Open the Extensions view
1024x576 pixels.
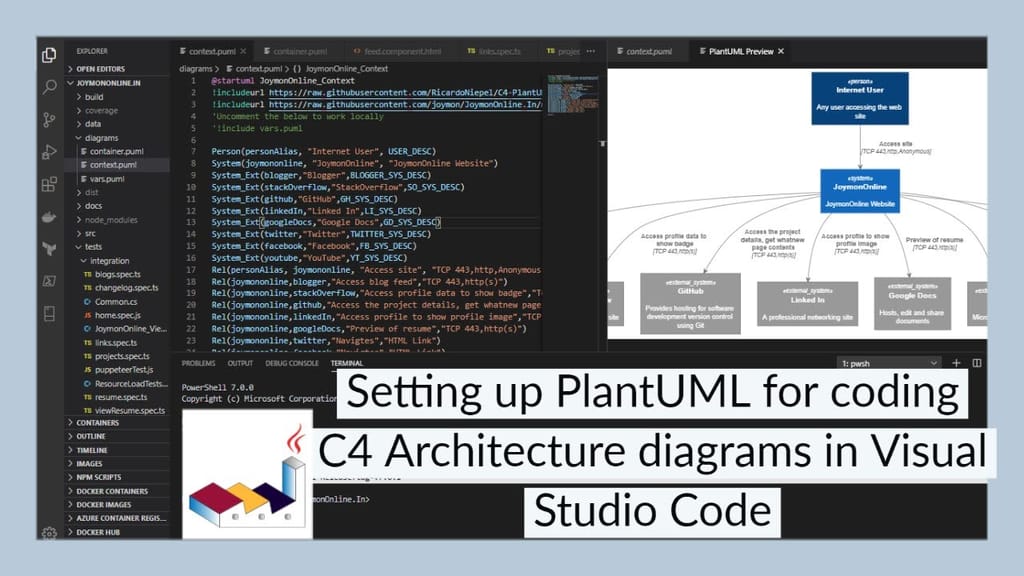(49, 185)
